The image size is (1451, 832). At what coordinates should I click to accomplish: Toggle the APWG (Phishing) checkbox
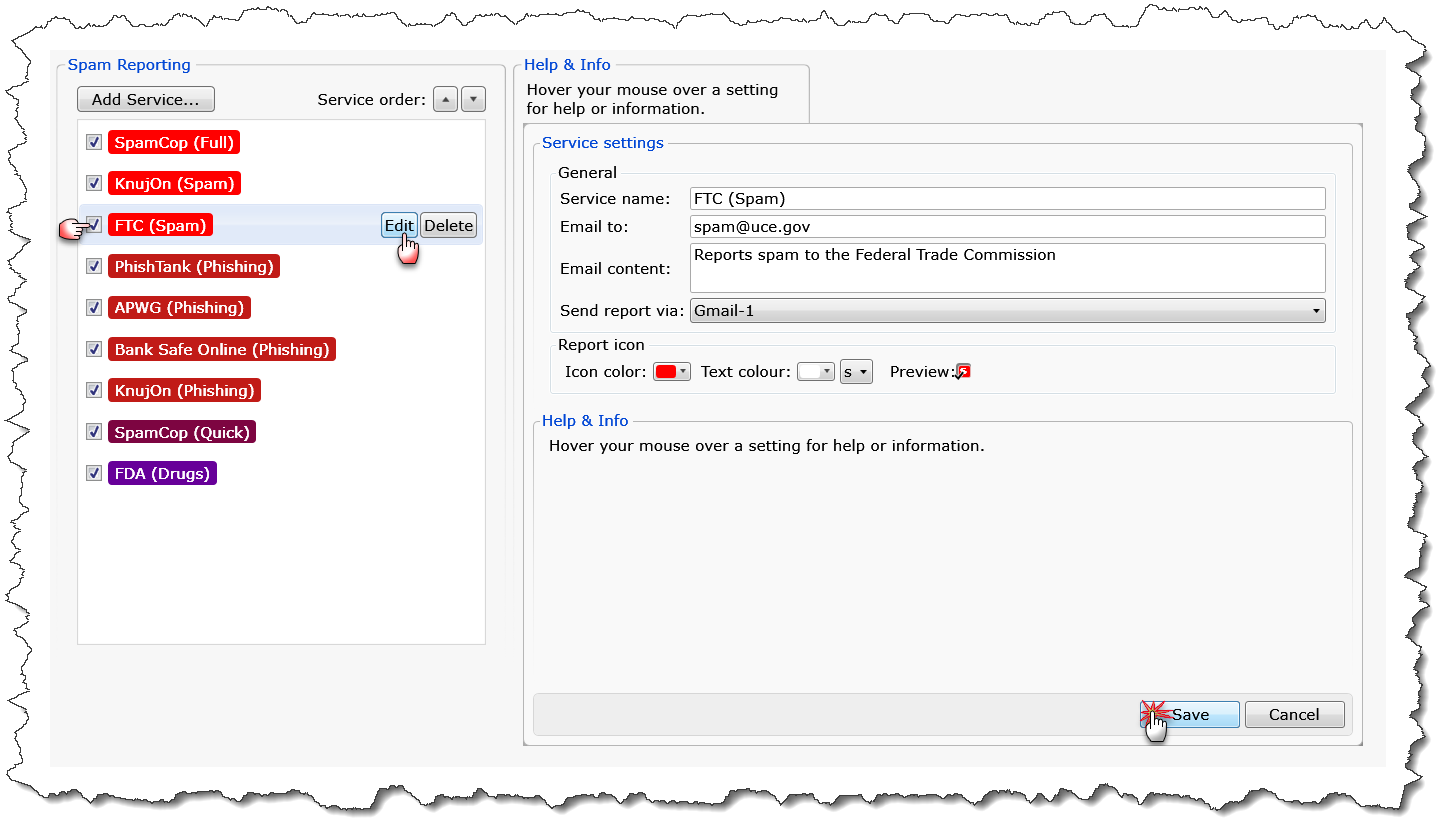tap(94, 307)
